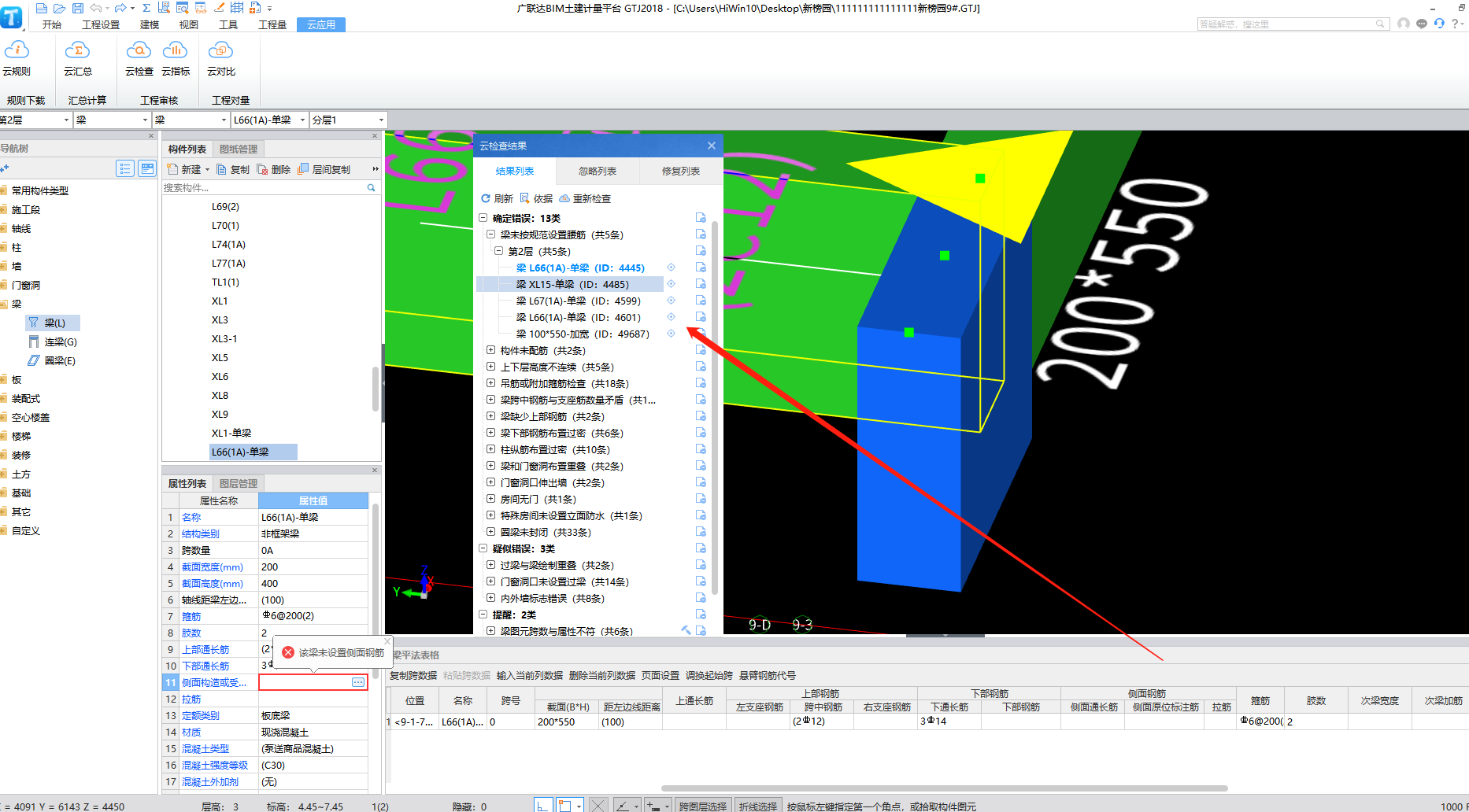Expand 构件未配筋 (共2条) node
This screenshot has width=1469, height=812.
(x=490, y=350)
